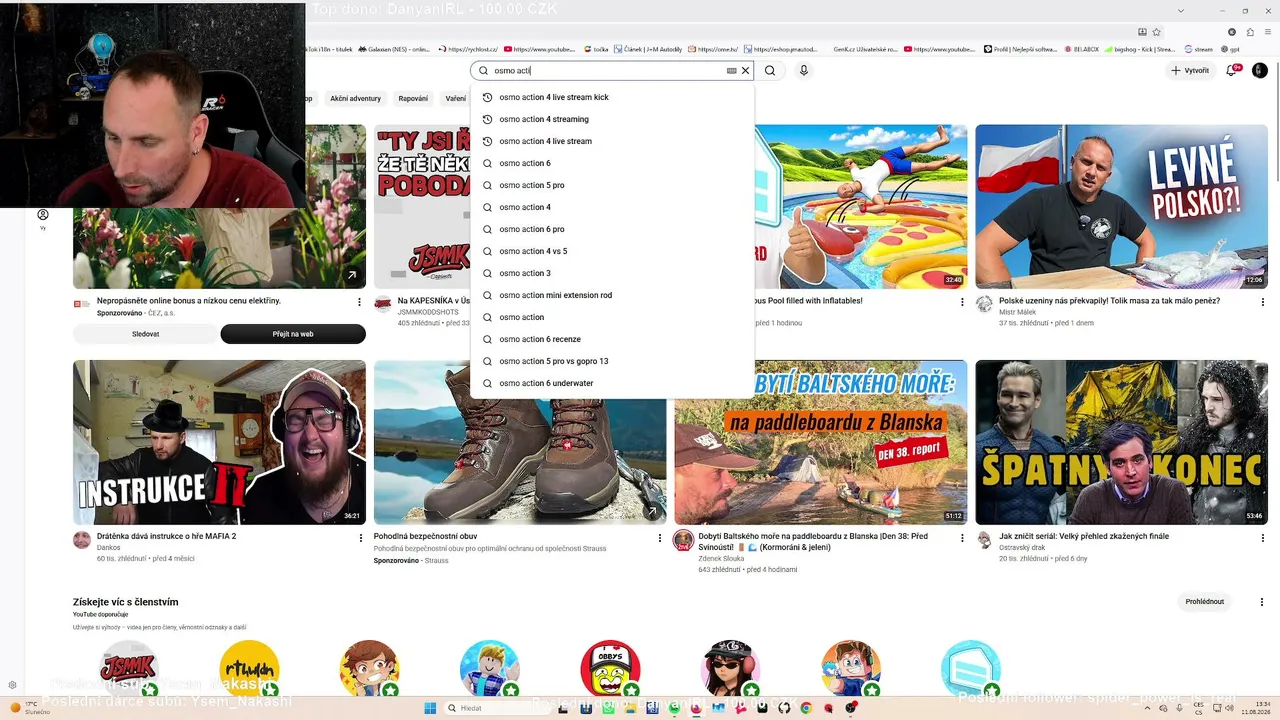Open the Špatný konec video thumbnail
Viewport: 1280px width, 720px height.
coord(1121,442)
